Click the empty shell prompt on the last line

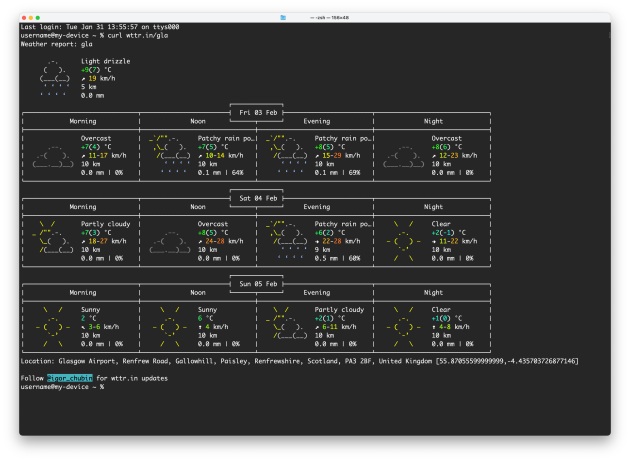(62, 387)
